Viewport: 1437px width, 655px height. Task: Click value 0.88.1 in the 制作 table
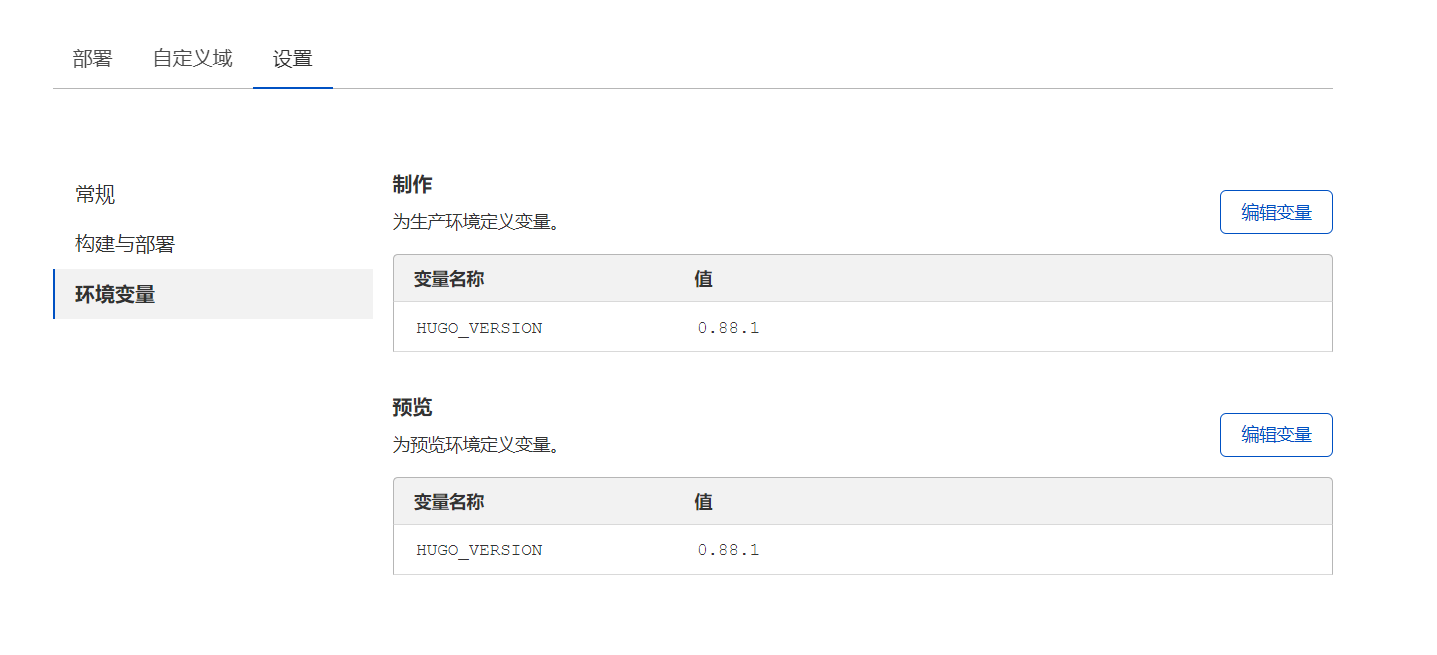(728, 328)
